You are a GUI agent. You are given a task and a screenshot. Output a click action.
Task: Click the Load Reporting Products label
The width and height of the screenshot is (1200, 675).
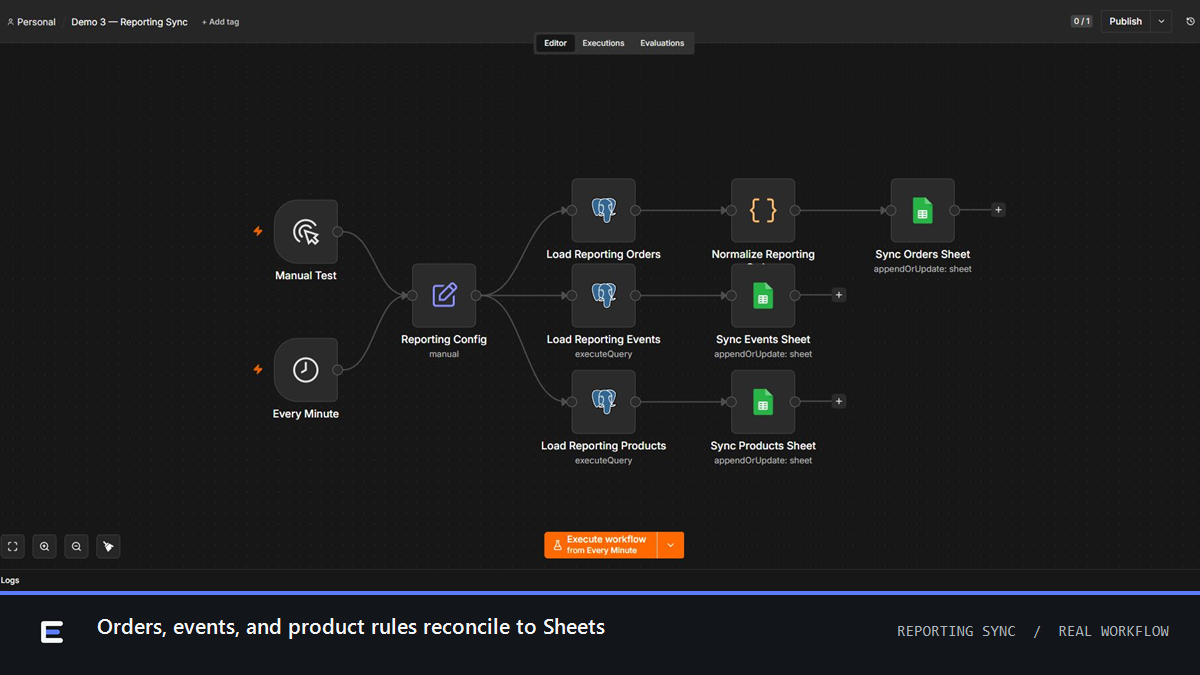603,446
